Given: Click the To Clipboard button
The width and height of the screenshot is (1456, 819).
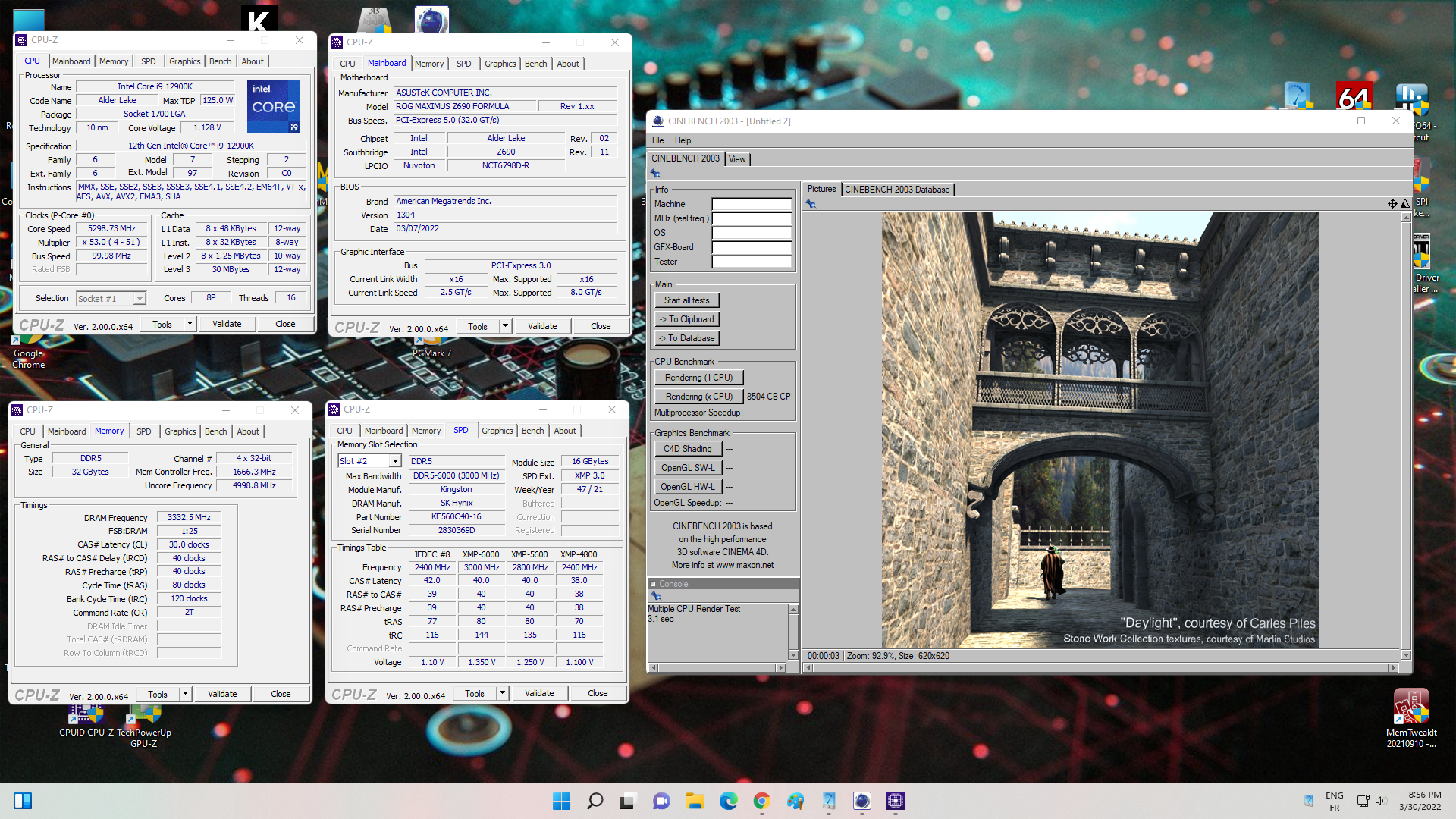Looking at the screenshot, I should coord(687,319).
